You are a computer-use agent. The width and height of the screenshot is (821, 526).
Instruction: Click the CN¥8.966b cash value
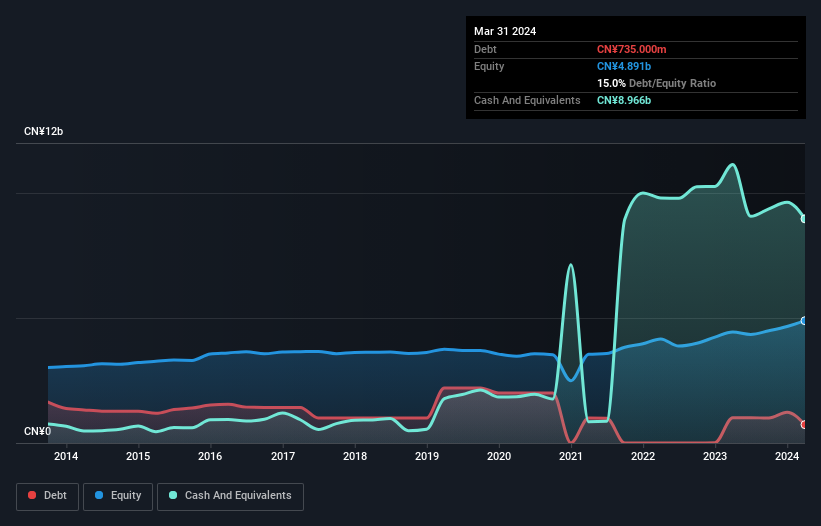pyautogui.click(x=624, y=100)
